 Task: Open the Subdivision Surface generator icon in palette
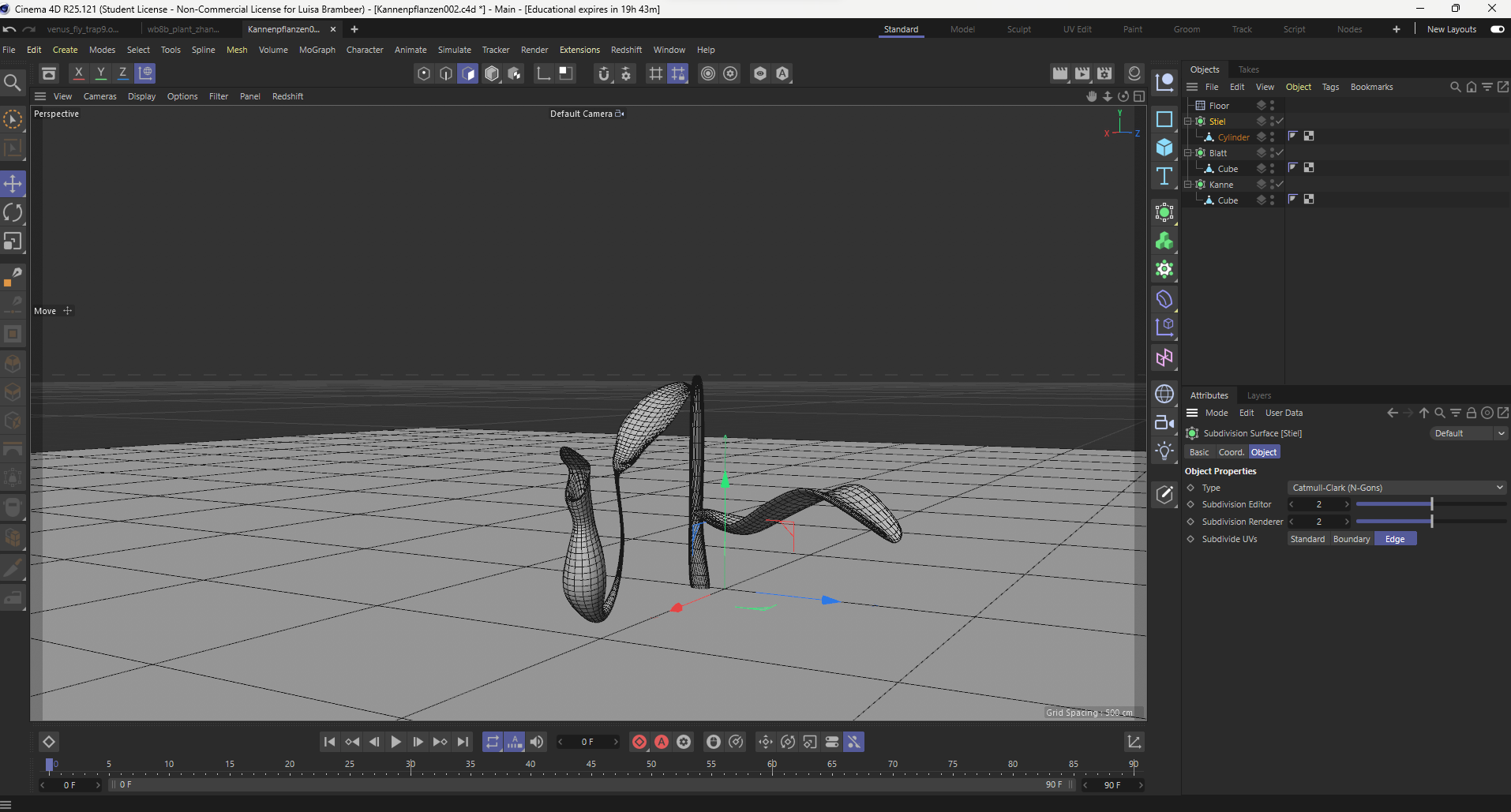[1164, 212]
